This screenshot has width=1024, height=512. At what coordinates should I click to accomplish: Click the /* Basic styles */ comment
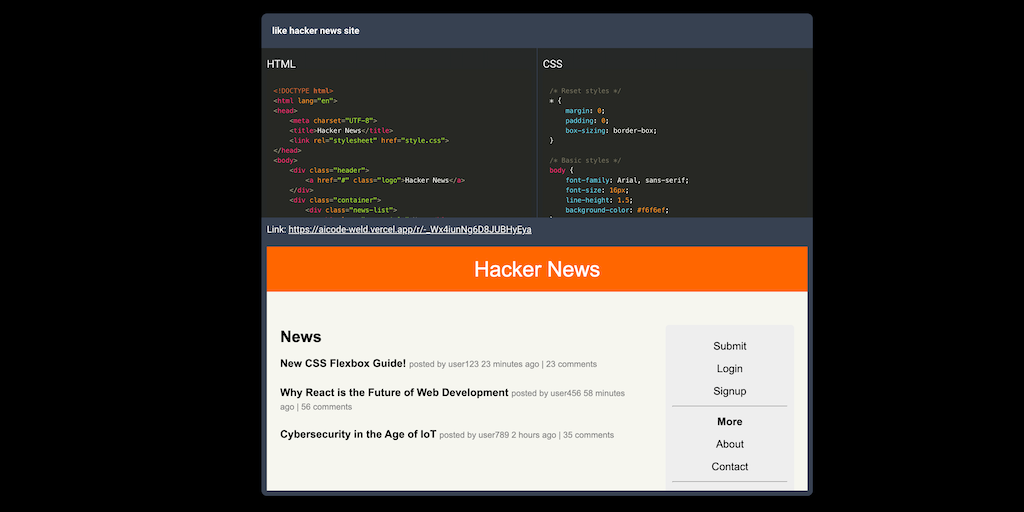pyautogui.click(x=585, y=160)
